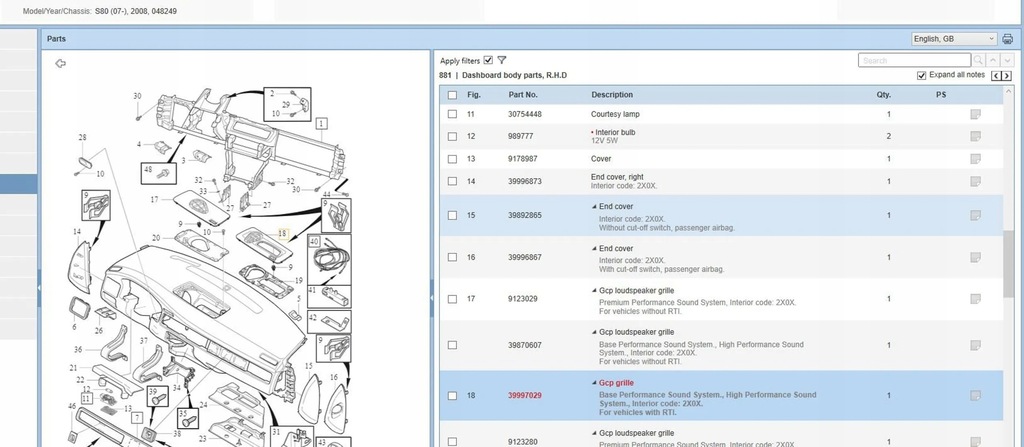The height and width of the screenshot is (447, 1024).
Task: Open note icon for End cover, right row
Action: coord(976,181)
